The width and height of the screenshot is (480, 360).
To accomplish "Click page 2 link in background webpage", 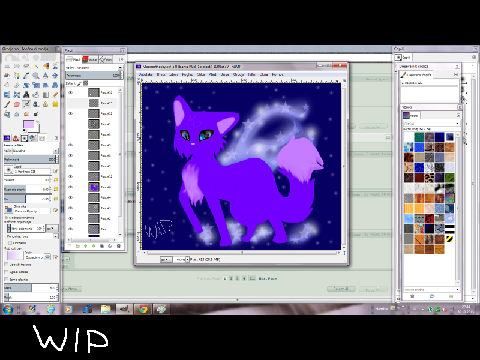I will click(x=231, y=278).
